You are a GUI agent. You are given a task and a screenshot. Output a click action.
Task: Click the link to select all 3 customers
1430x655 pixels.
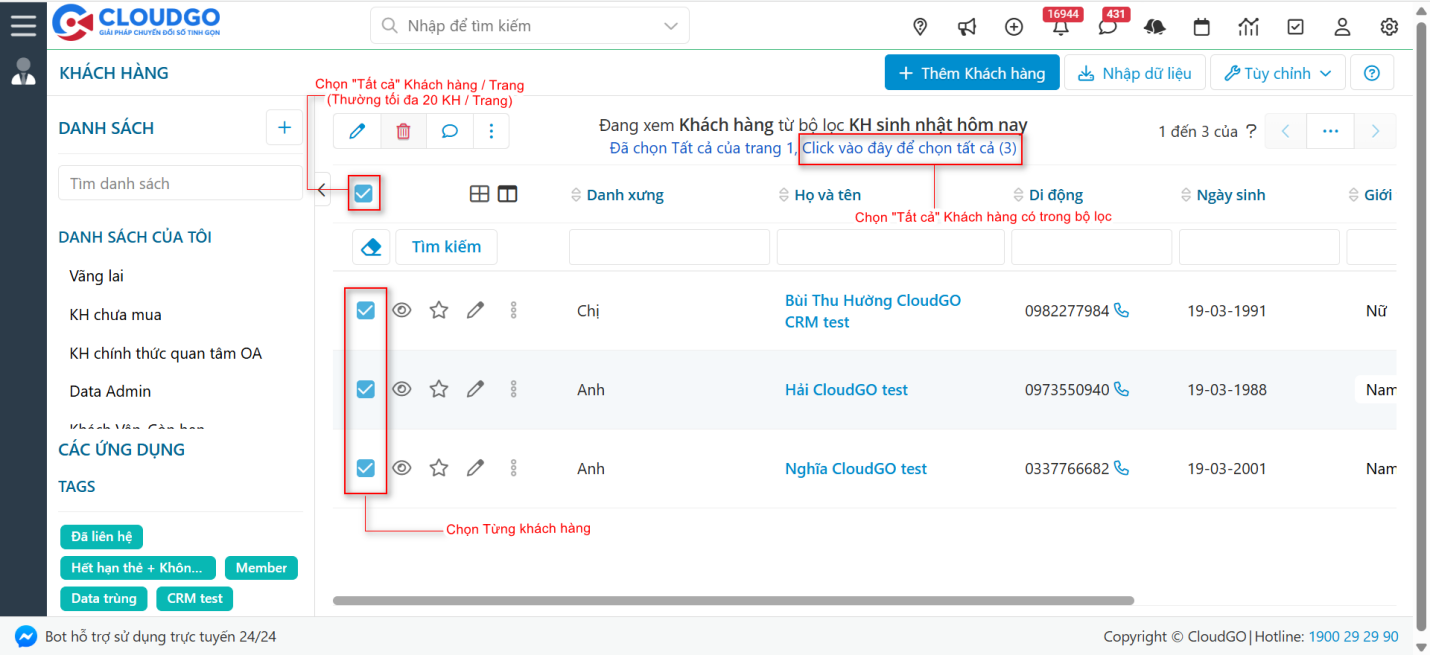910,150
